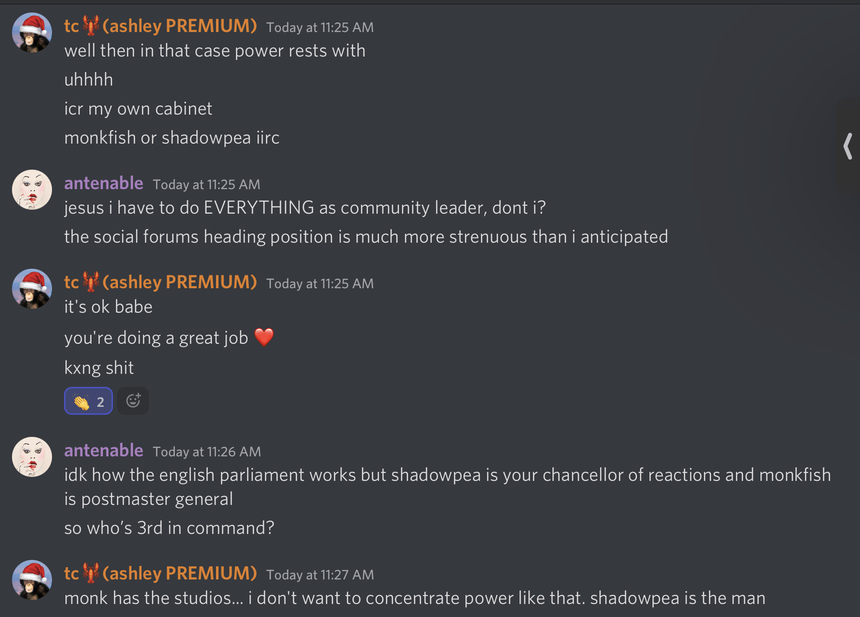Click antenable username at 11:26 AM message
860x617 pixels.
104,450
